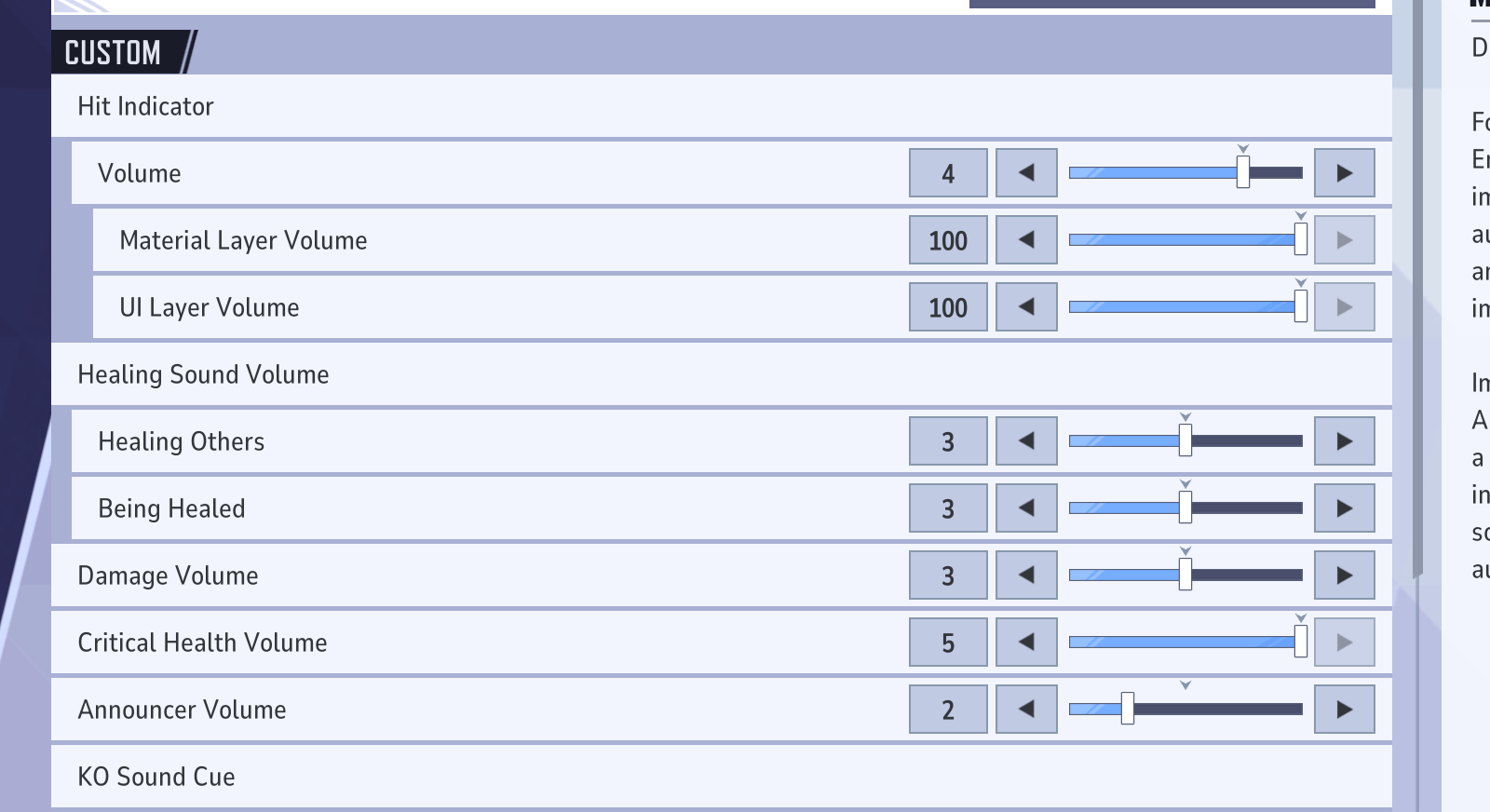Click the Critical Health Volume value box
Screen dimensions: 1490x812
tap(948, 643)
